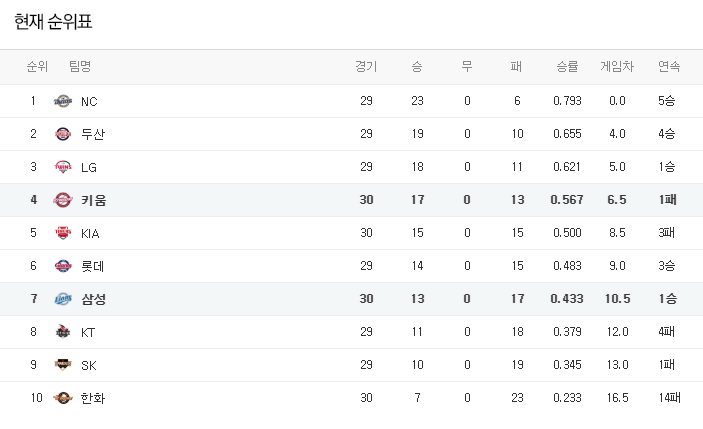Click the 현재 순위표 heading
The image size is (703, 429).
(x=53, y=22)
